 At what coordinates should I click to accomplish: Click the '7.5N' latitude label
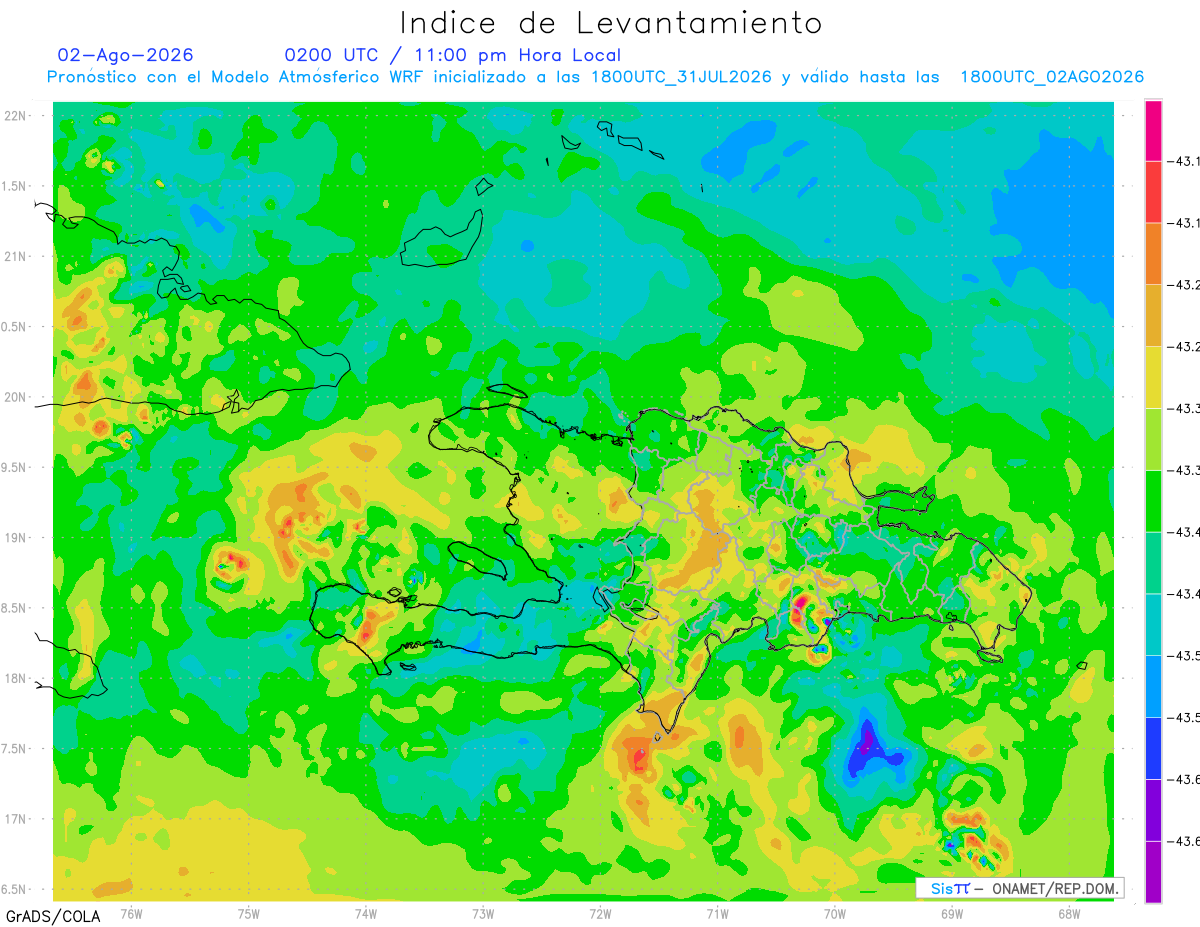click(x=15, y=749)
